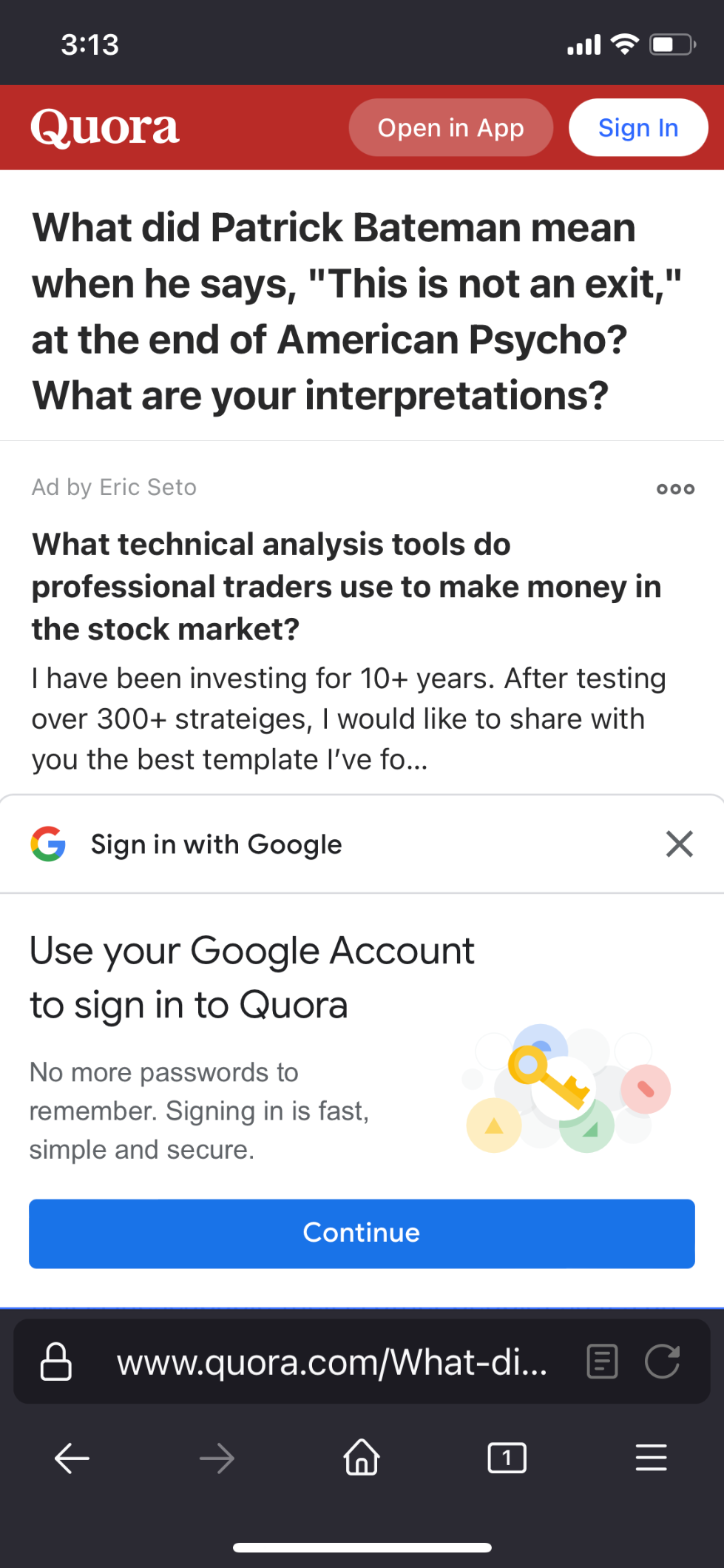Tap the Quora logo

(105, 128)
